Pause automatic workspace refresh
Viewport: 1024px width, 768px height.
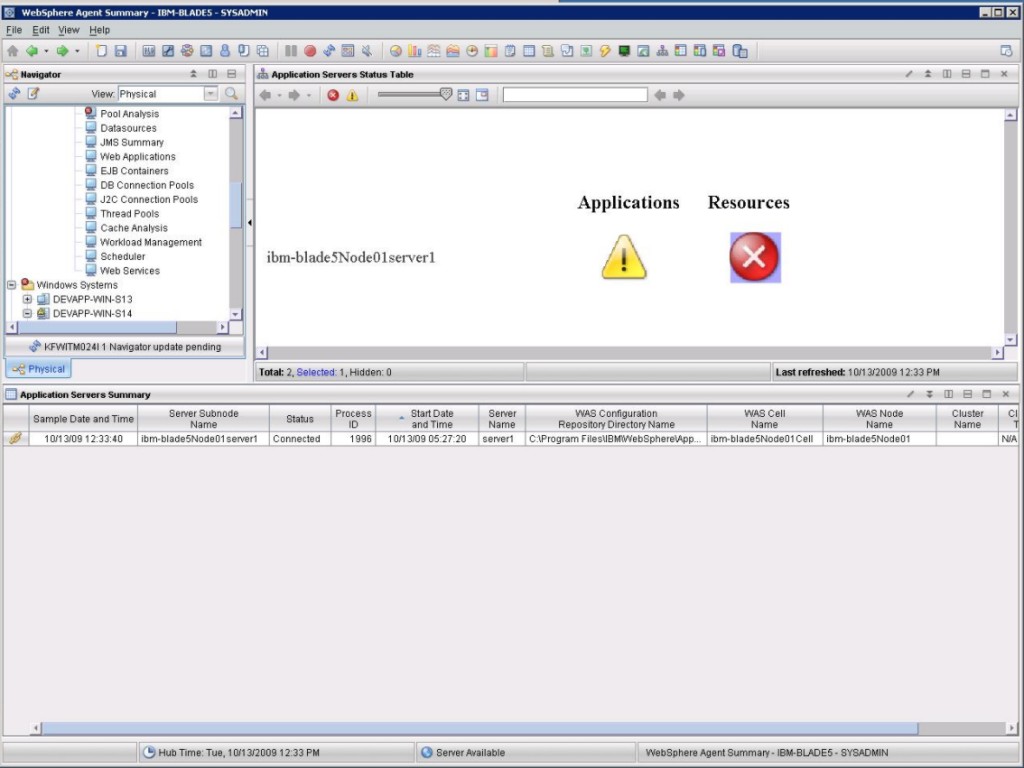tap(289, 50)
